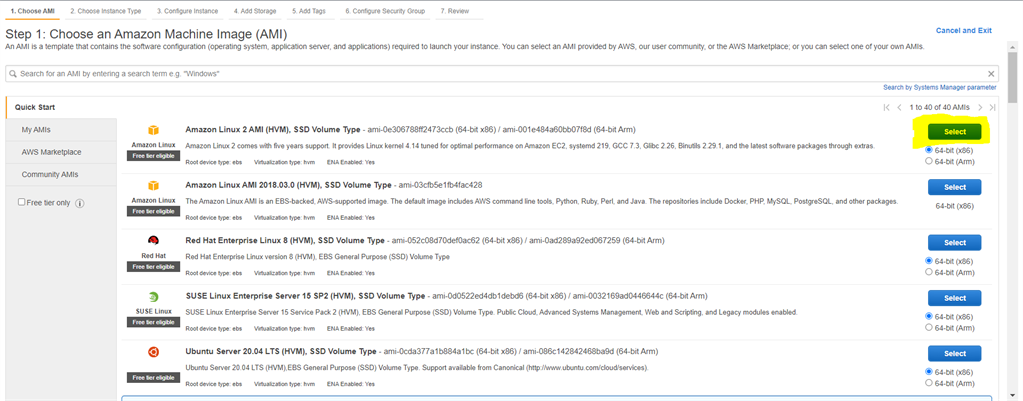Click the Step 1: Choose an Amazon Machine Image heading

tap(146, 34)
